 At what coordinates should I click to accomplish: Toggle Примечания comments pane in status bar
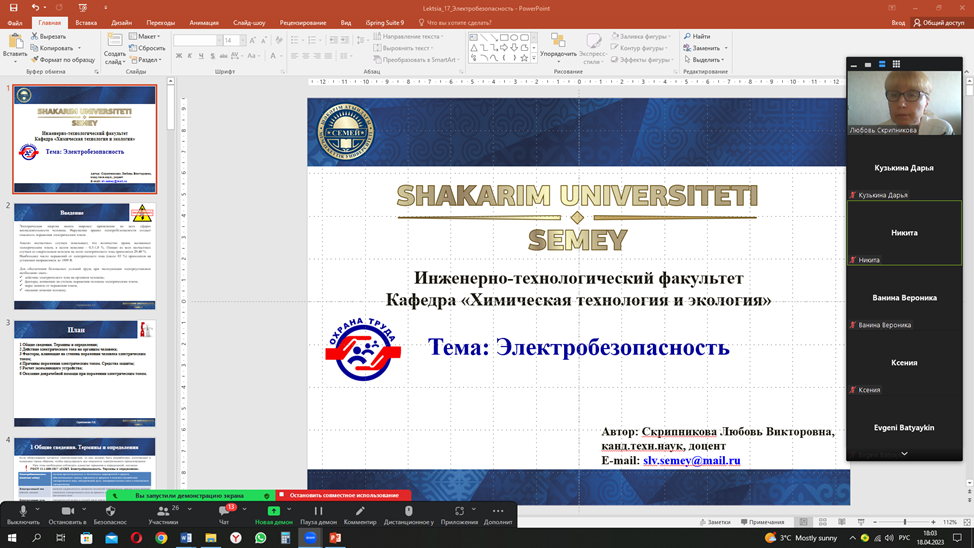click(x=762, y=522)
